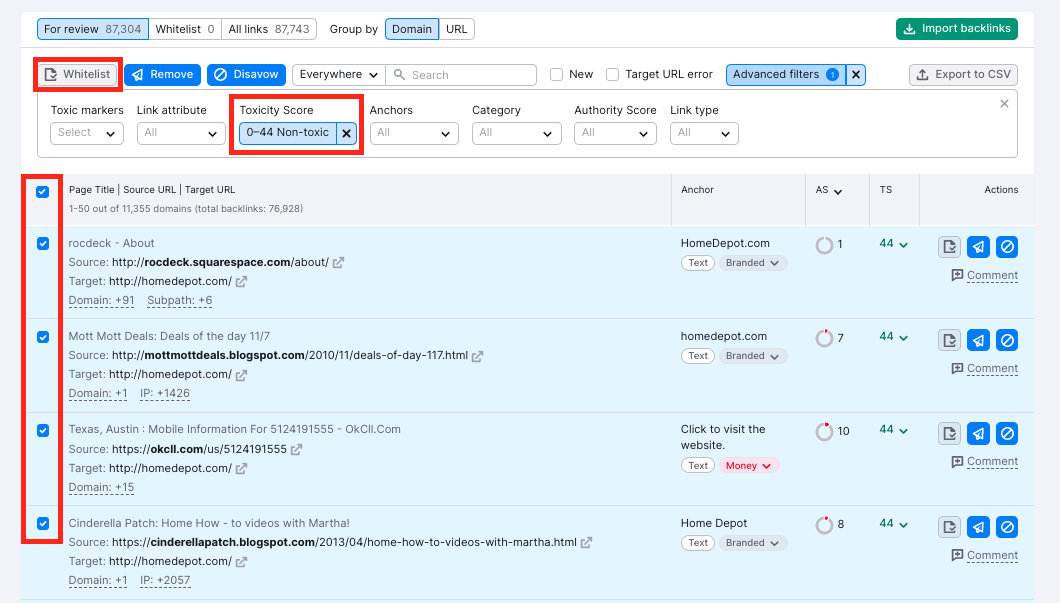
Task: Clear the Advanced filters with X icon
Action: tap(856, 74)
